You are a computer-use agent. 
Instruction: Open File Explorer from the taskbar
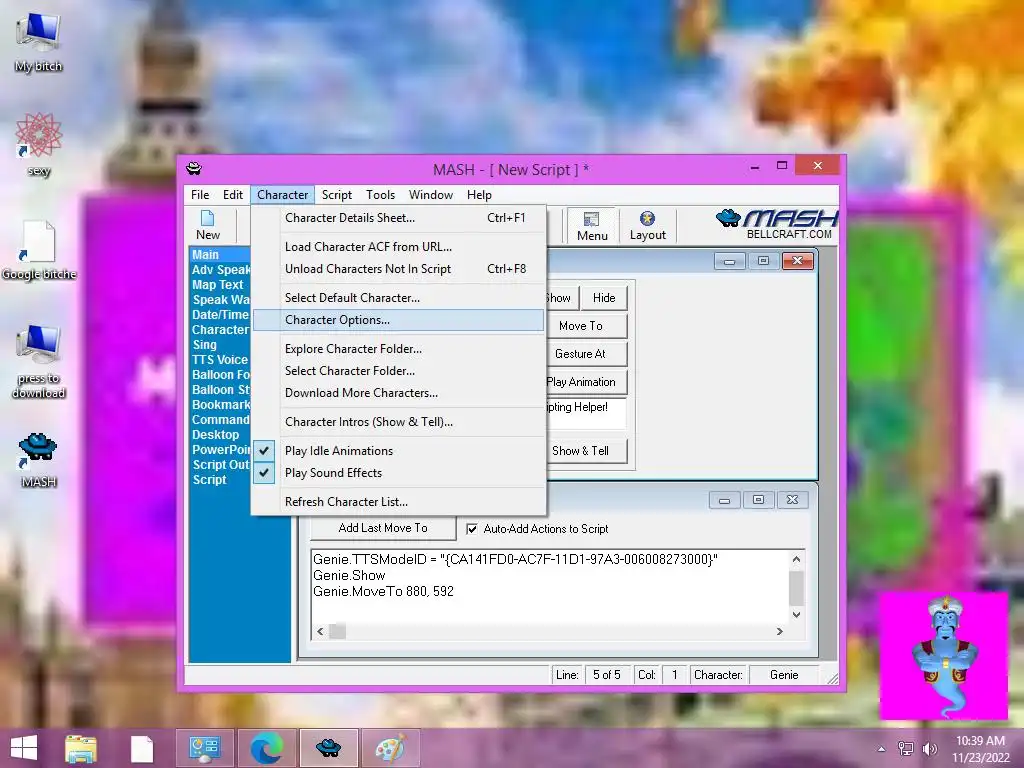81,748
